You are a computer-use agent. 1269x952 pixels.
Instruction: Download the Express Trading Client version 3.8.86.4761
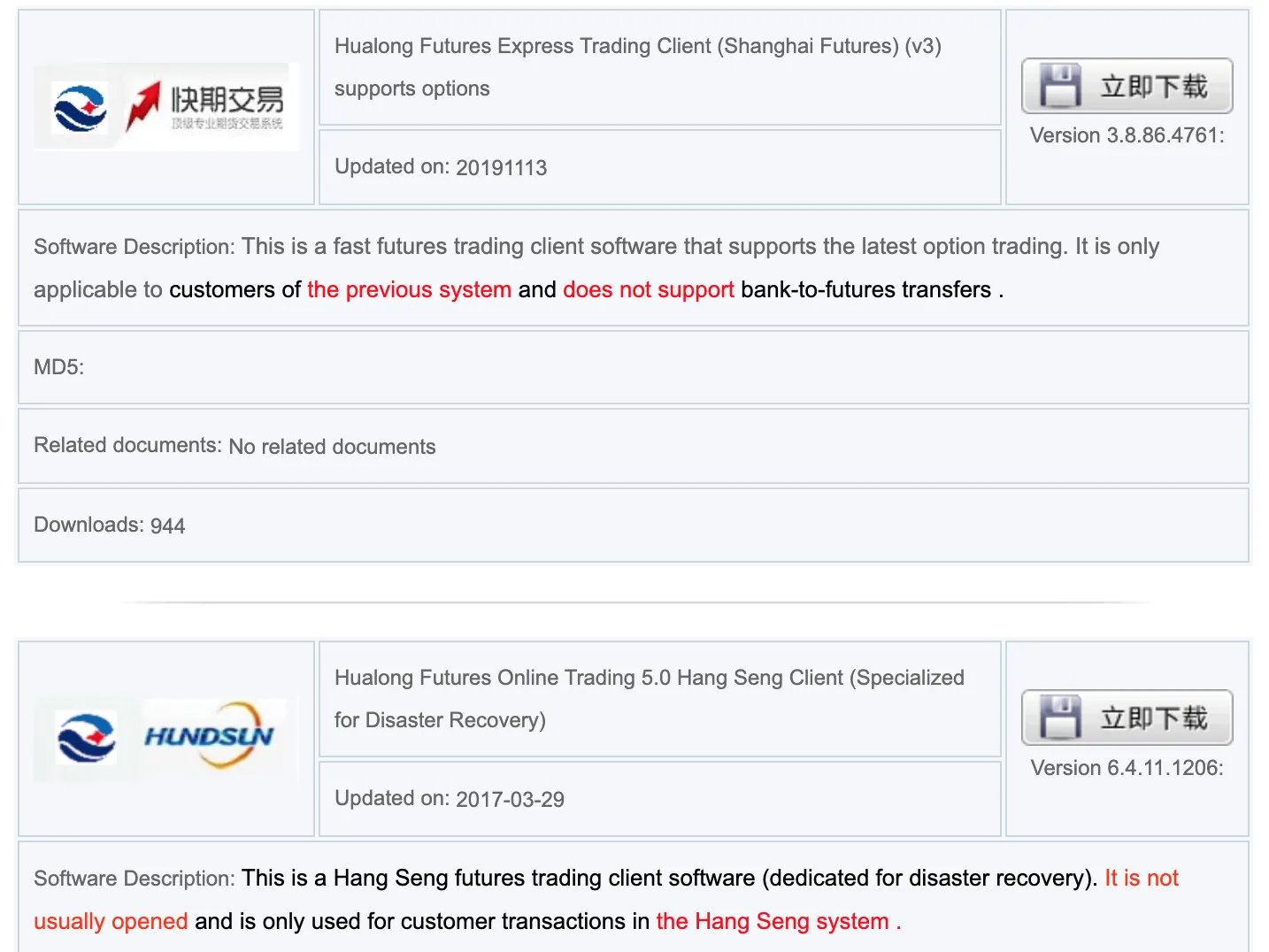[1127, 86]
